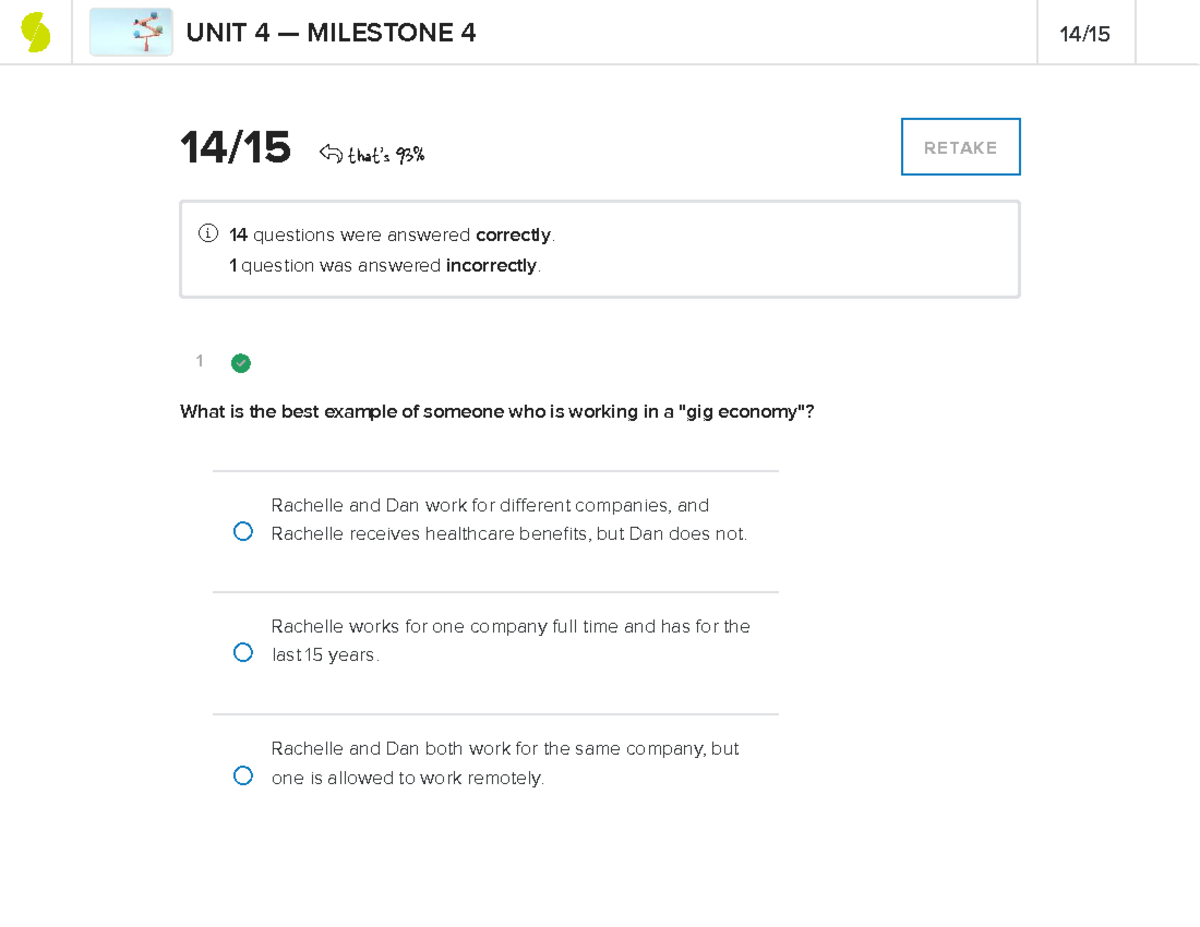
Task: Click the handwritten 'that's 93%' note
Action: click(x=386, y=154)
